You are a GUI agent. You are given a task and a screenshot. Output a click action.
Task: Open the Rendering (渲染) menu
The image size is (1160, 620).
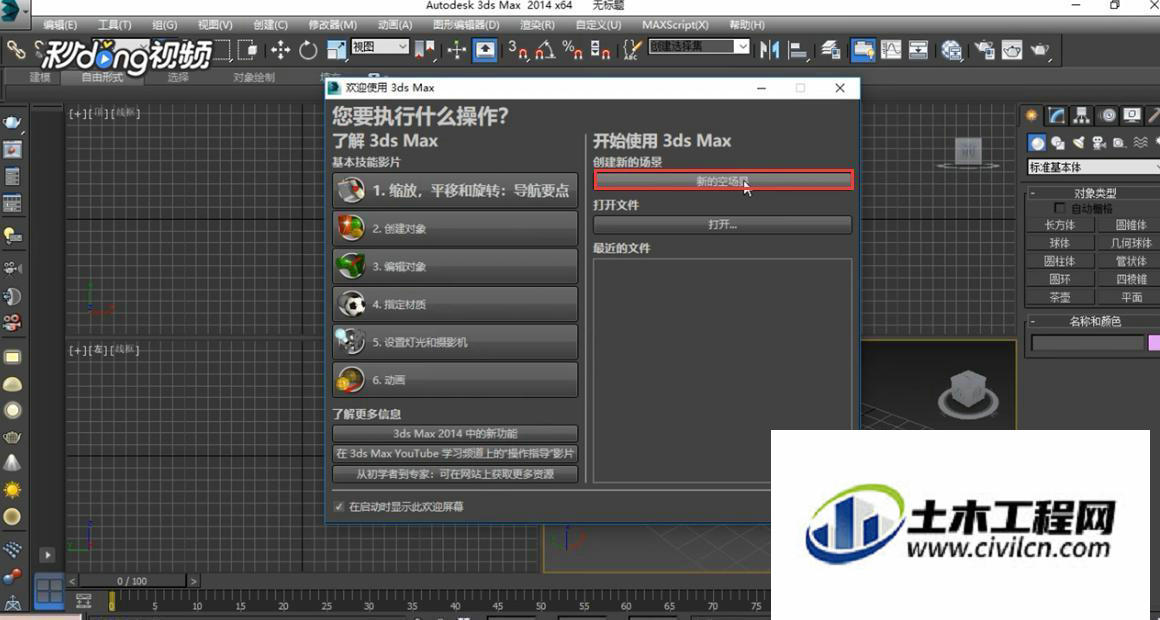pyautogui.click(x=537, y=24)
